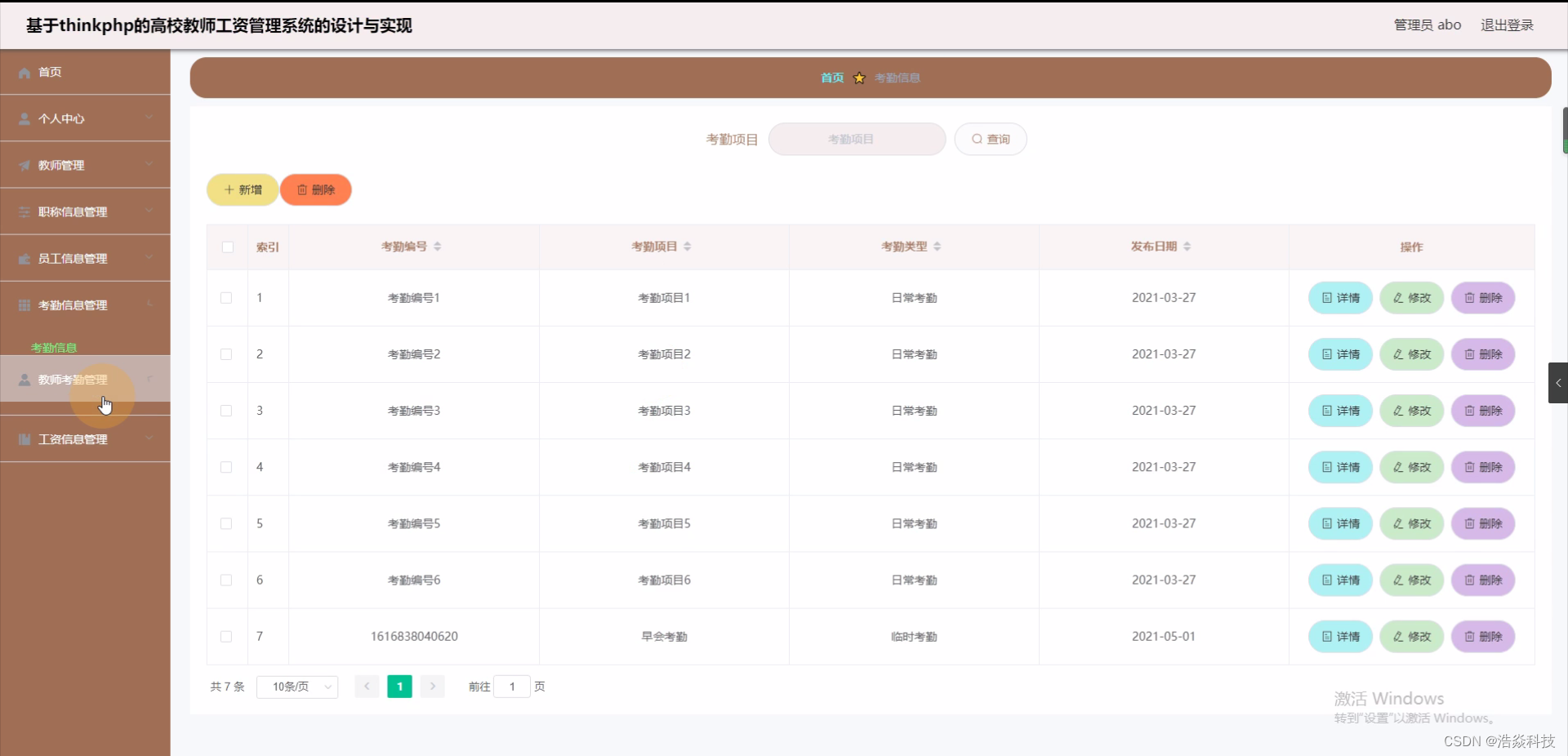Expand the 个人中心 sidebar section

tap(149, 118)
